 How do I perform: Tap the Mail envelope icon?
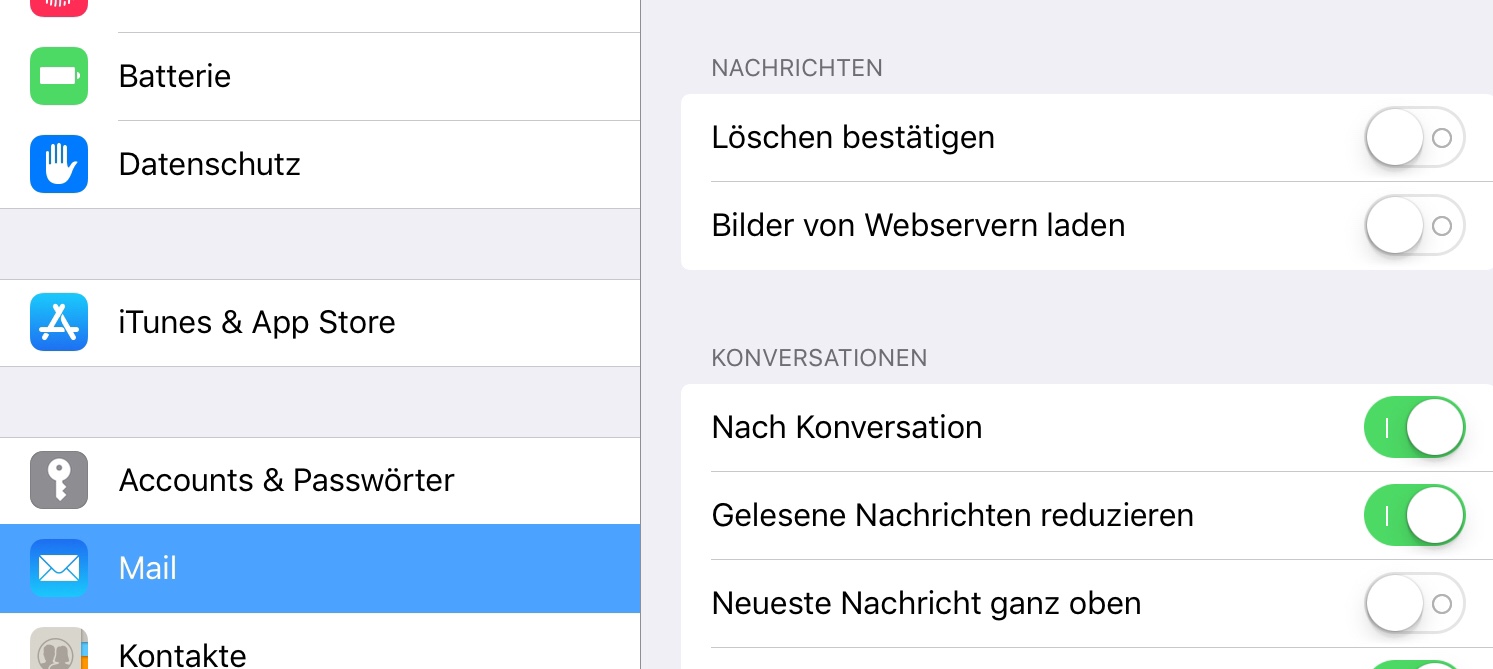point(59,568)
